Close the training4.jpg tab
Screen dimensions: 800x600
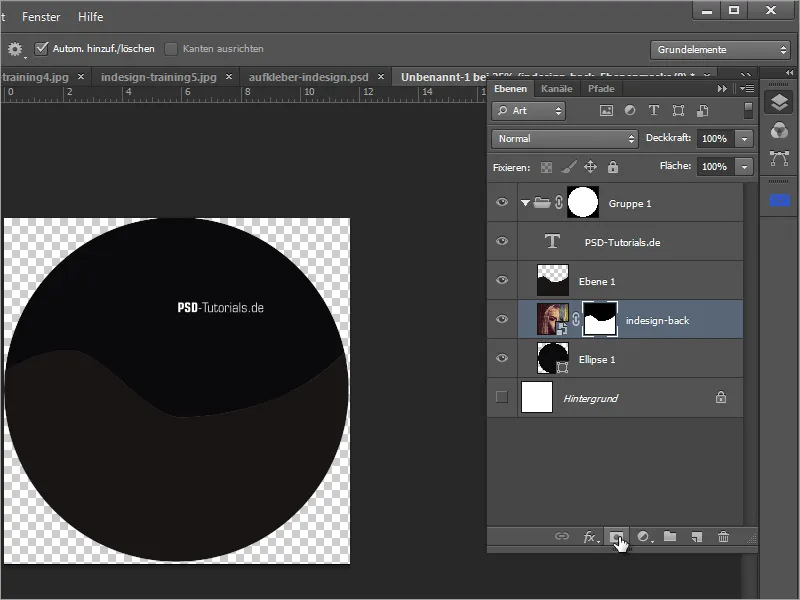pos(81,77)
